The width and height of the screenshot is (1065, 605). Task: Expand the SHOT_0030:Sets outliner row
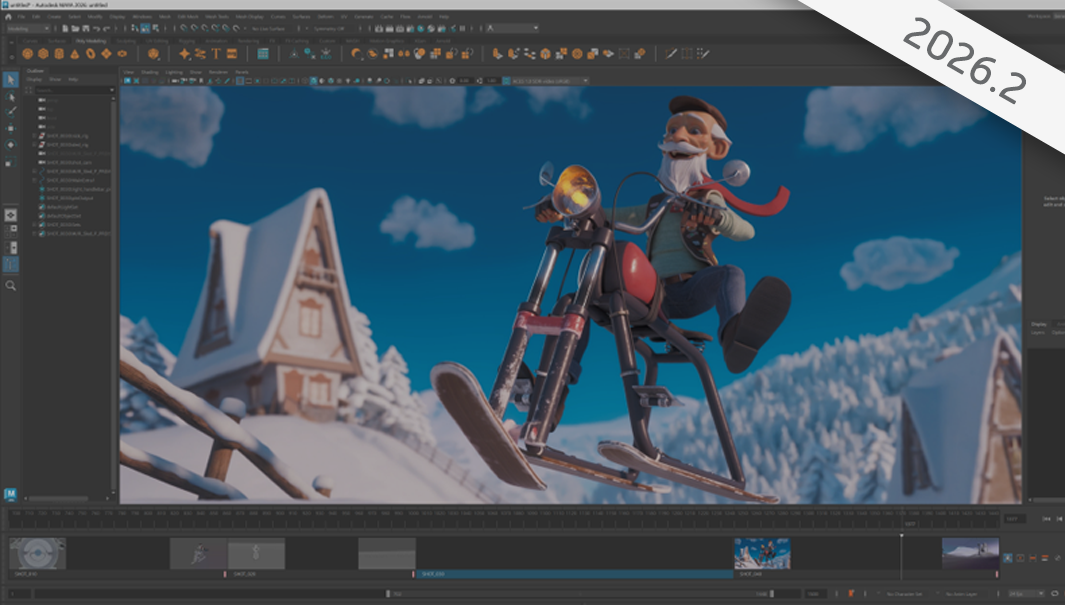coord(35,225)
